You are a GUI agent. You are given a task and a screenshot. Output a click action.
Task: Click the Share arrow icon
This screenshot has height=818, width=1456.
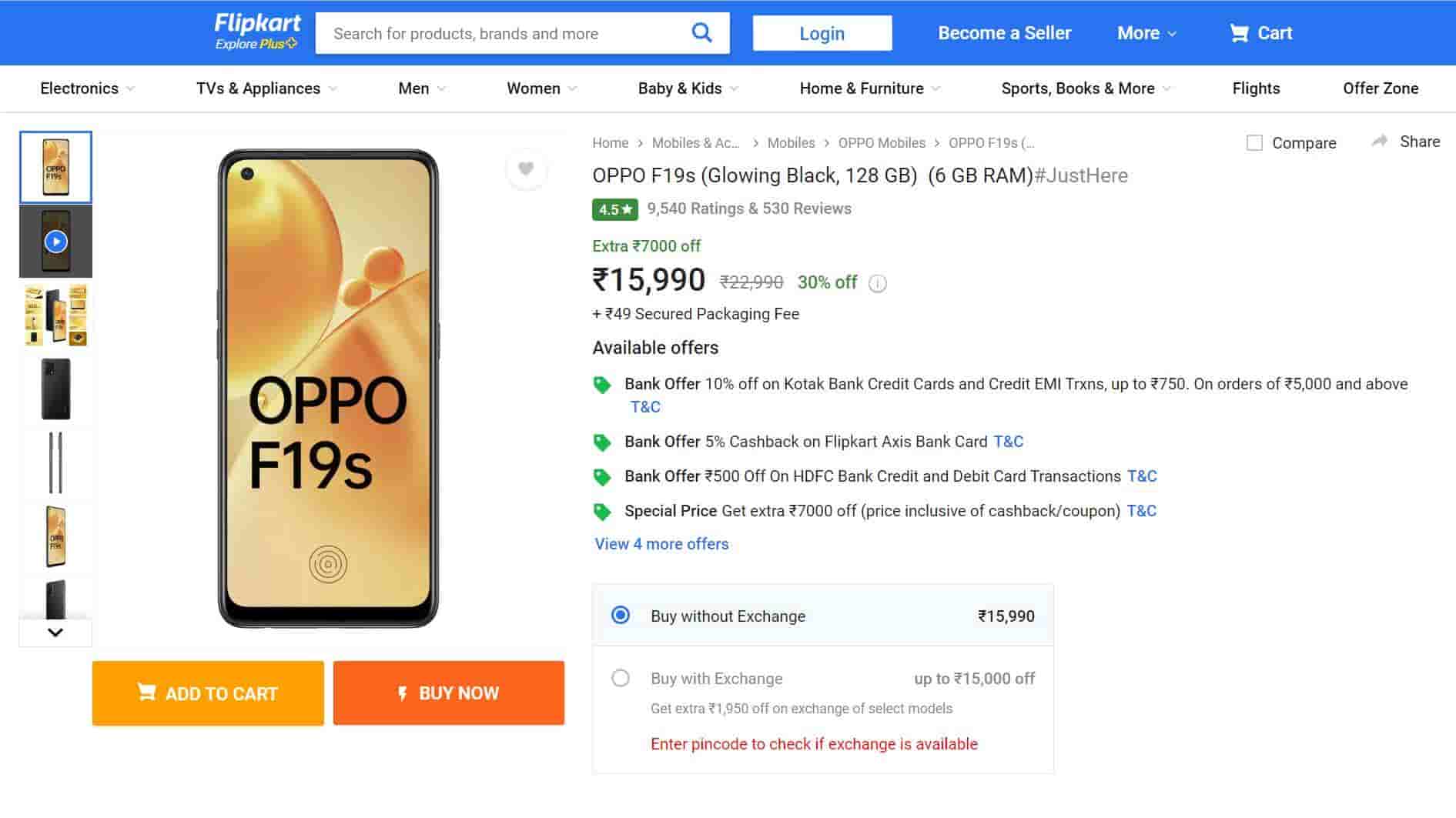tap(1380, 142)
